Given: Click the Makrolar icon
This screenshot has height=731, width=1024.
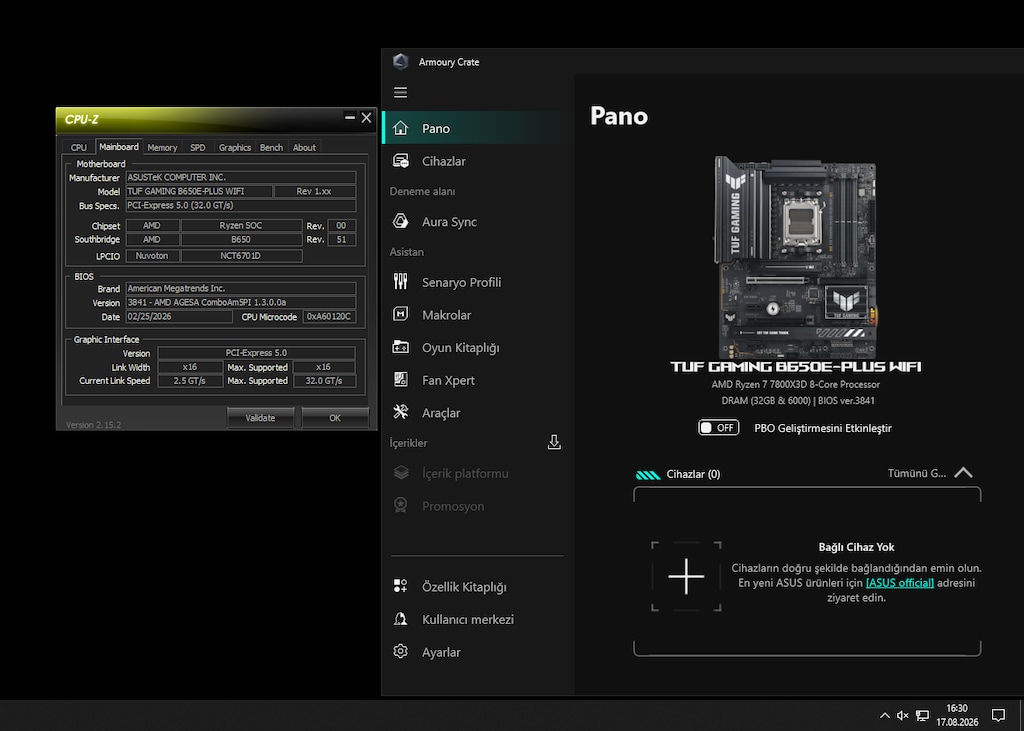Looking at the screenshot, I should coord(400,314).
